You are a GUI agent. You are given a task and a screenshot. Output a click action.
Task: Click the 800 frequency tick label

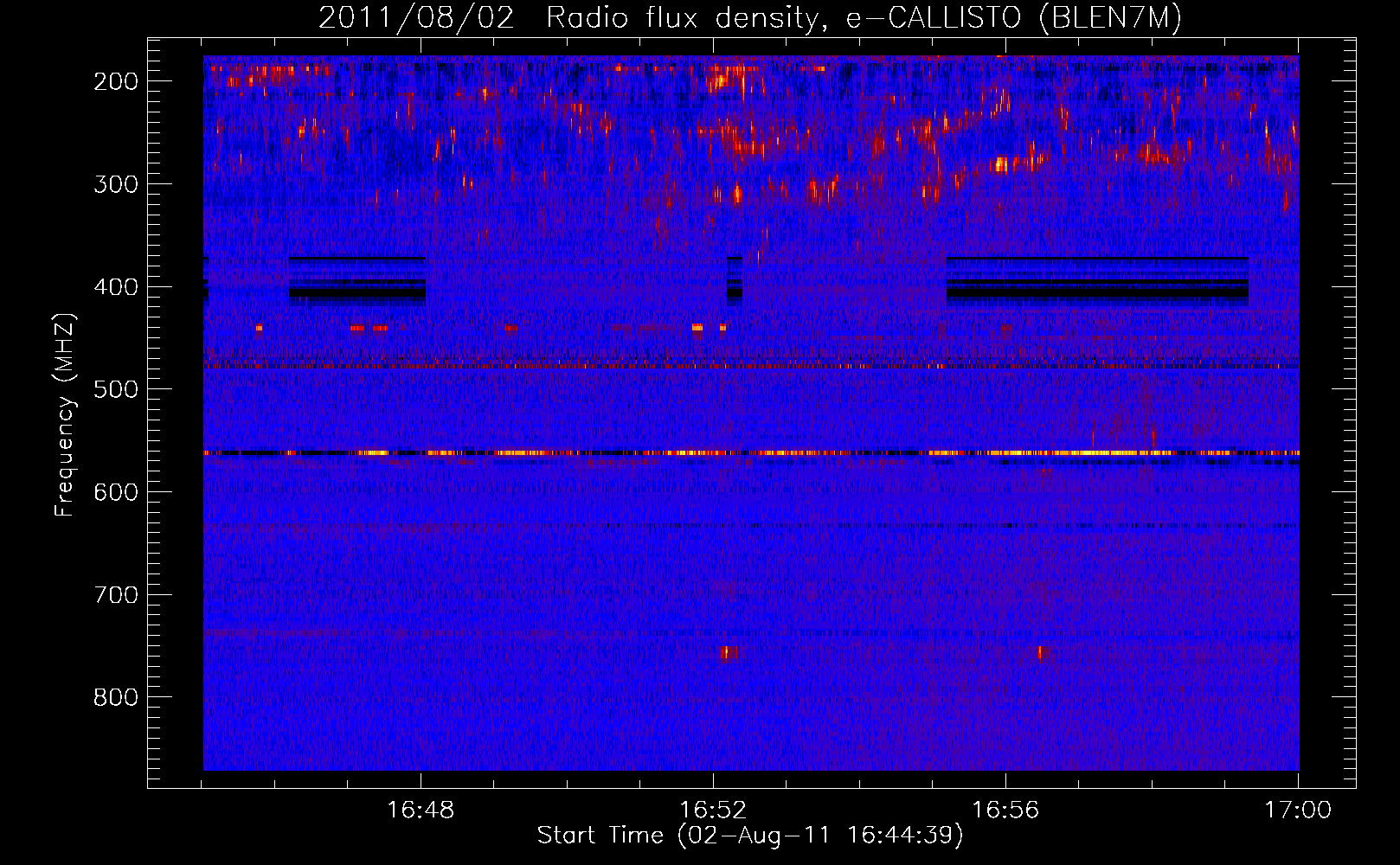pyautogui.click(x=116, y=697)
